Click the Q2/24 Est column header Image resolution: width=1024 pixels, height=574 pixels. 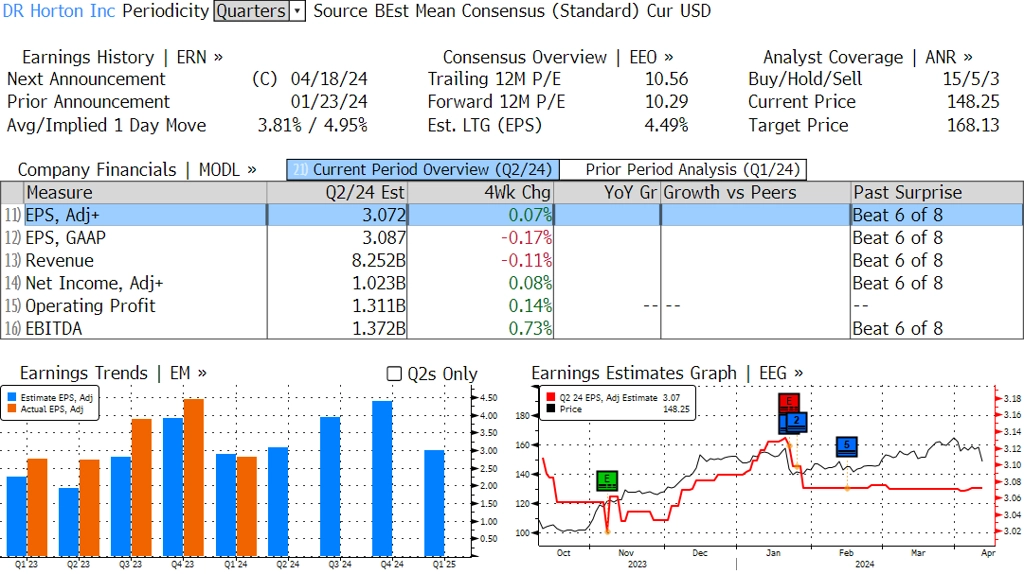(337, 193)
